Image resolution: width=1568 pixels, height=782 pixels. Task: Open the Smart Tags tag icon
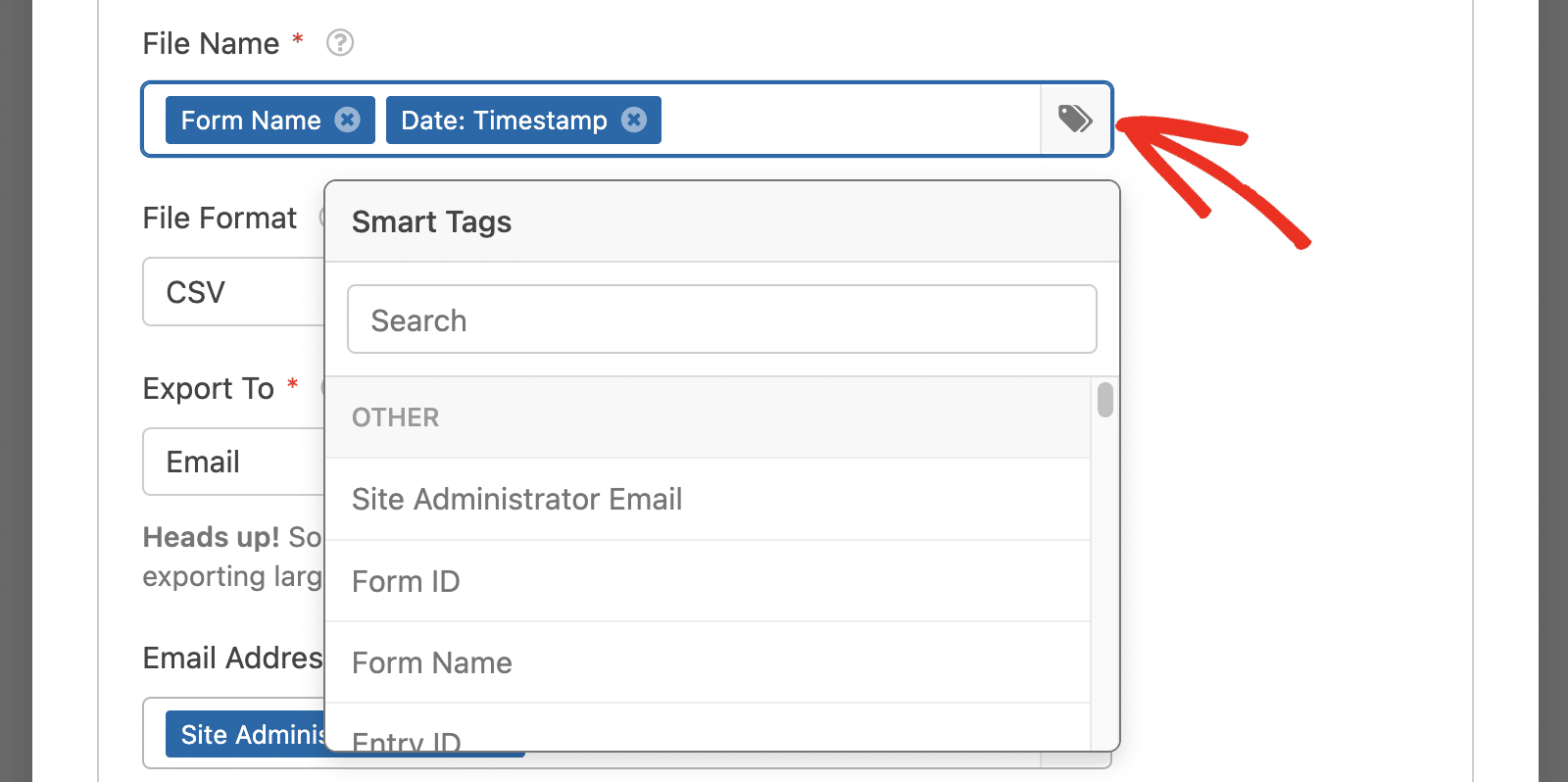point(1075,120)
